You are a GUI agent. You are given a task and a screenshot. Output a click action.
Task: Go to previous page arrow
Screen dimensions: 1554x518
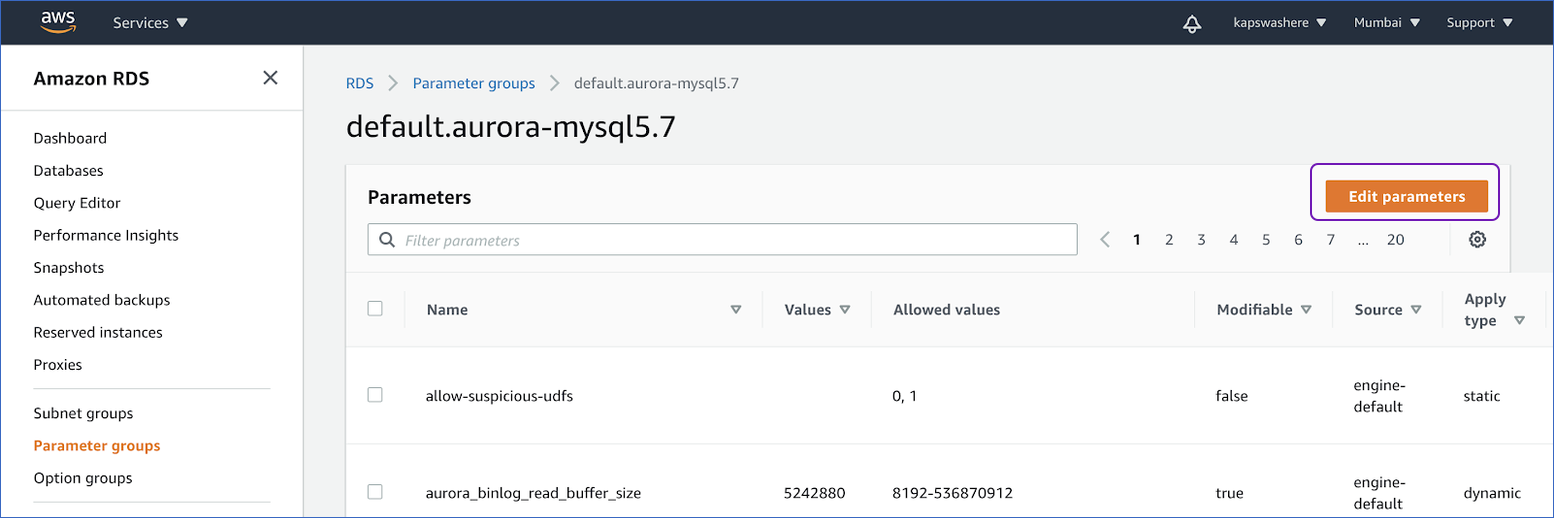pyautogui.click(x=1105, y=239)
